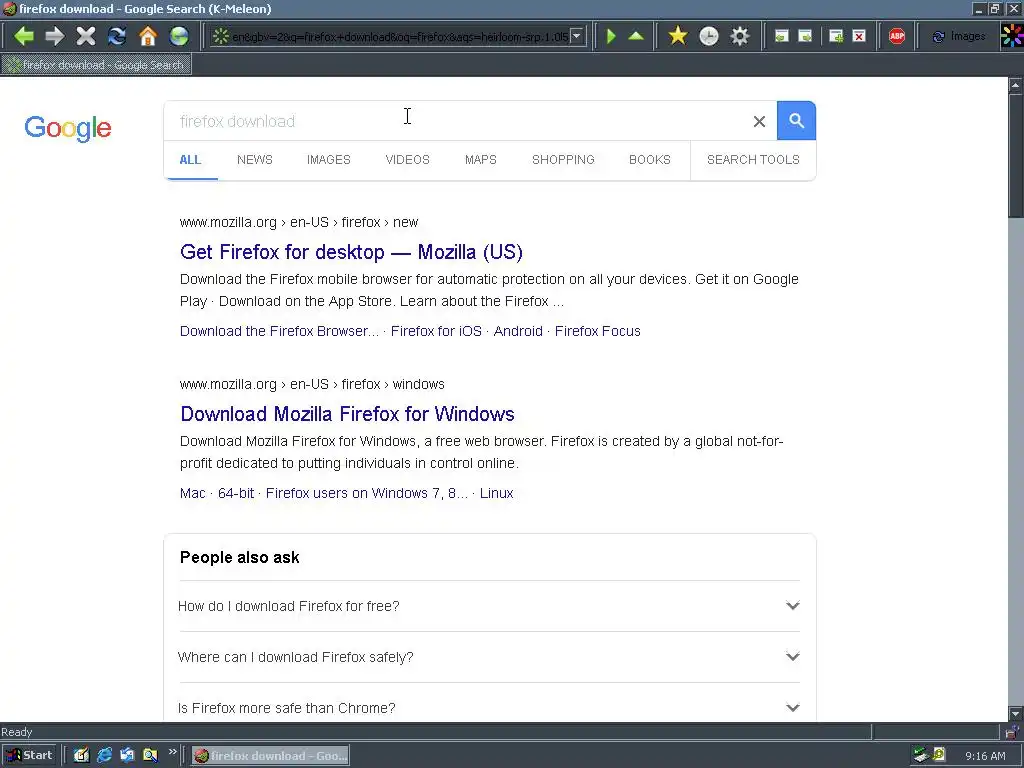1024x768 pixels.
Task: Reload the page with the blue arrows icon
Action: [117, 36]
